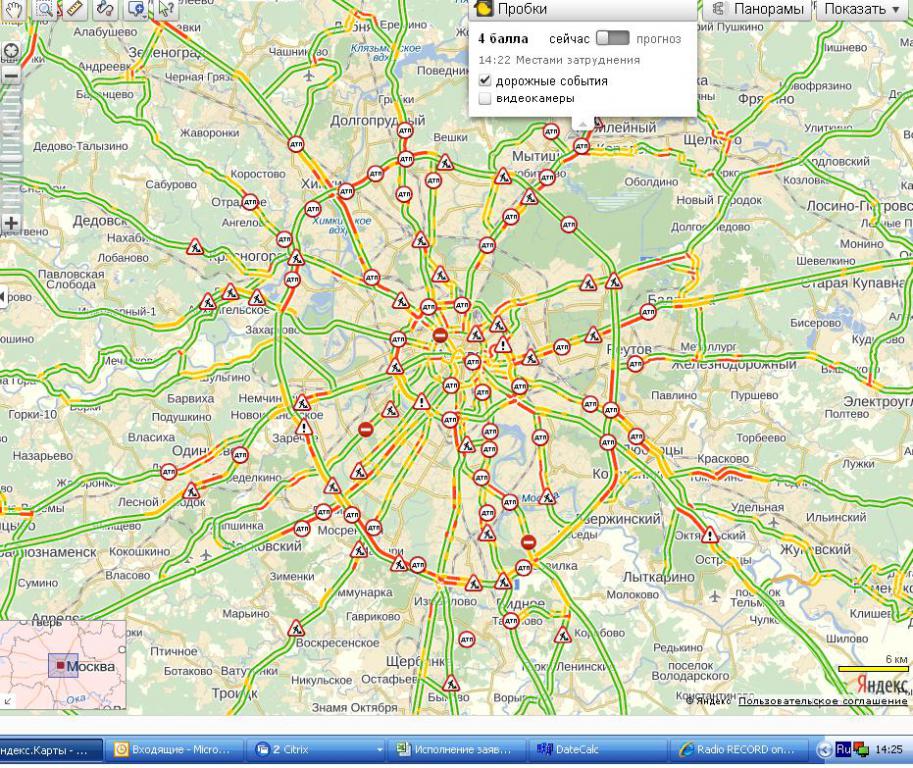Toggle the сейчас/прогноз switch

613,38
